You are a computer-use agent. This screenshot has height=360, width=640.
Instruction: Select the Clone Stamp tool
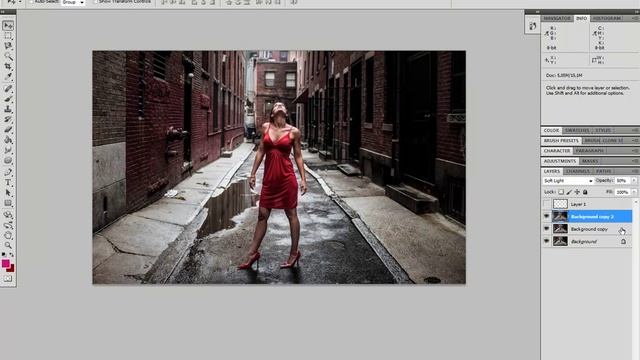click(x=8, y=109)
